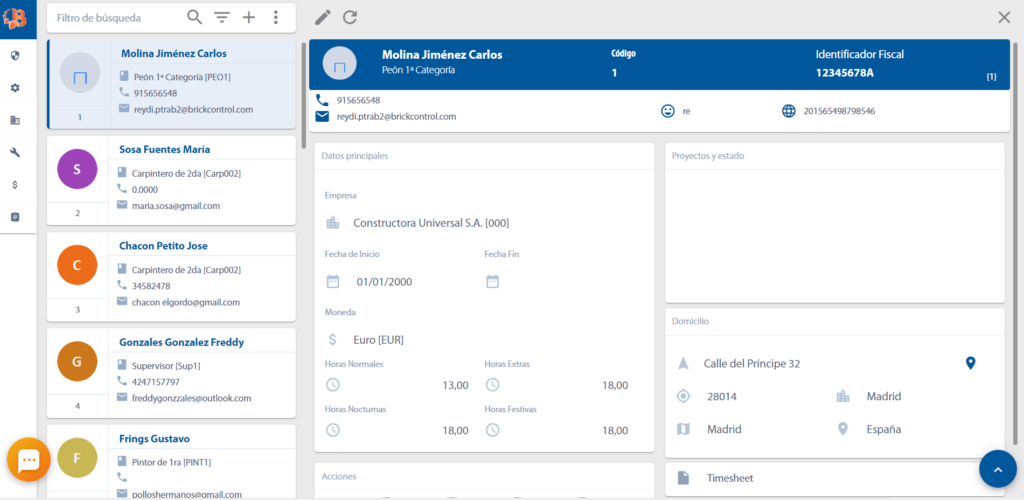Open the wrench tools sidebar item
1024x500 pixels.
[15, 152]
